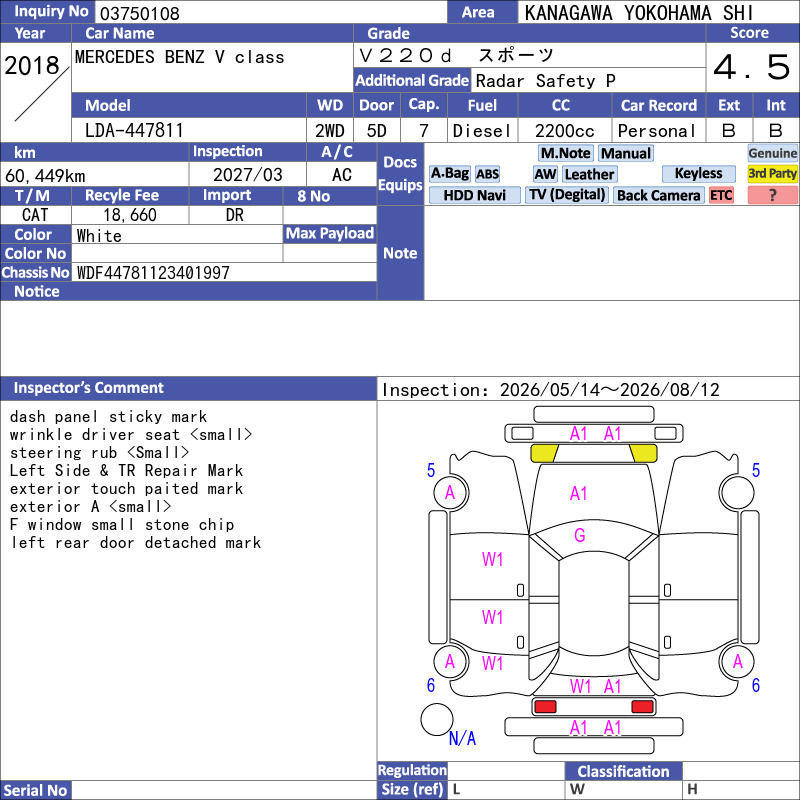The image size is (800, 800).
Task: Select the Docs Equips header
Action: point(401,173)
